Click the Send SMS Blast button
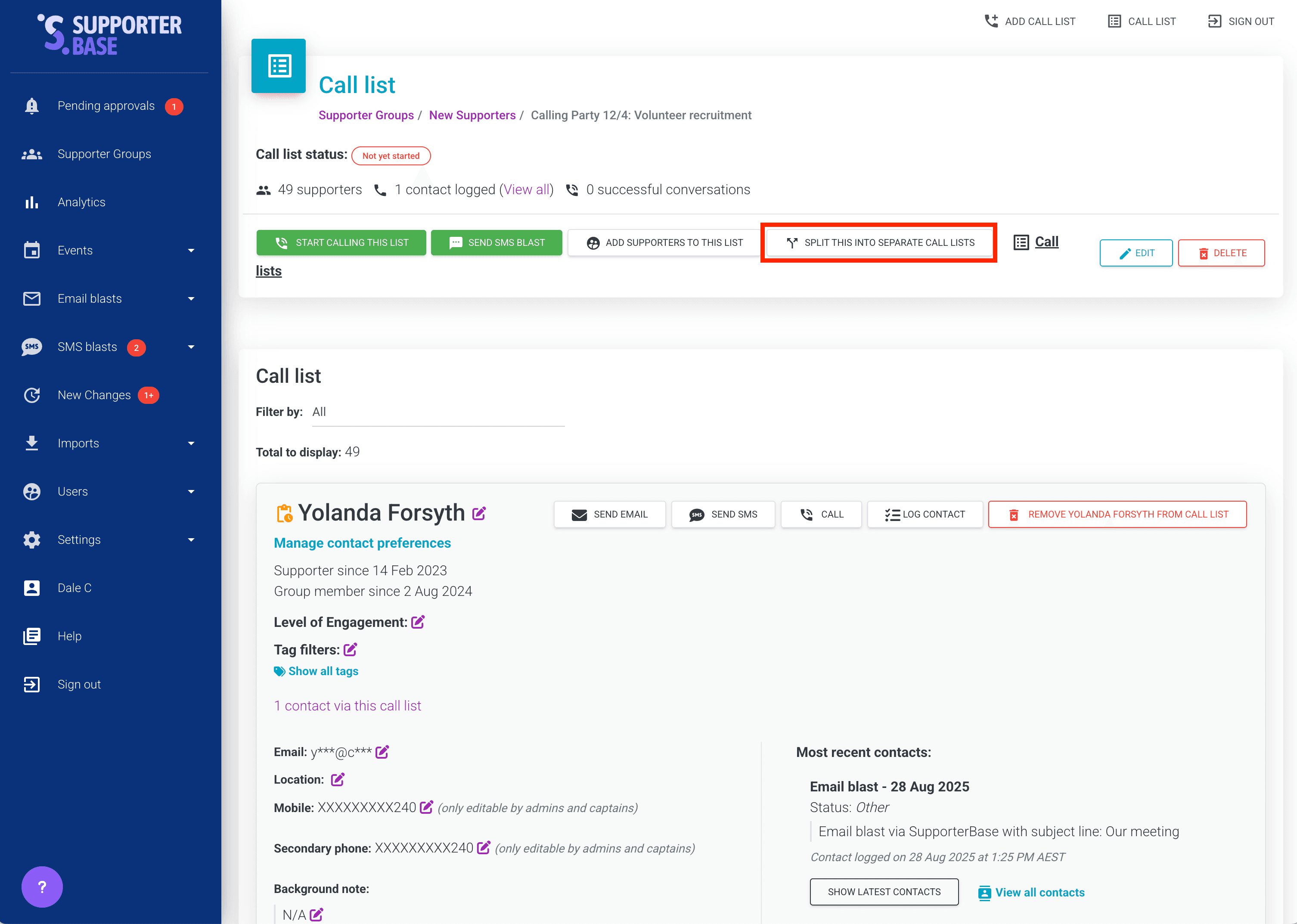 (x=496, y=243)
